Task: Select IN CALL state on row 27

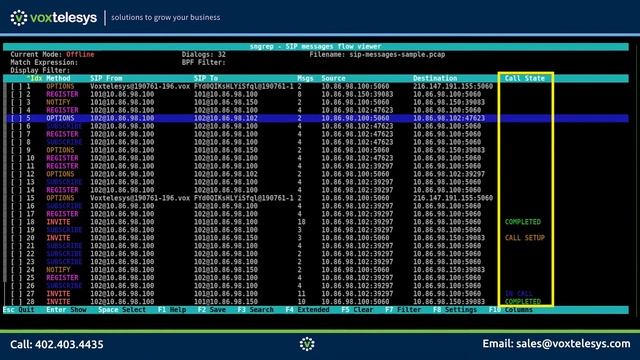Action: click(518, 294)
